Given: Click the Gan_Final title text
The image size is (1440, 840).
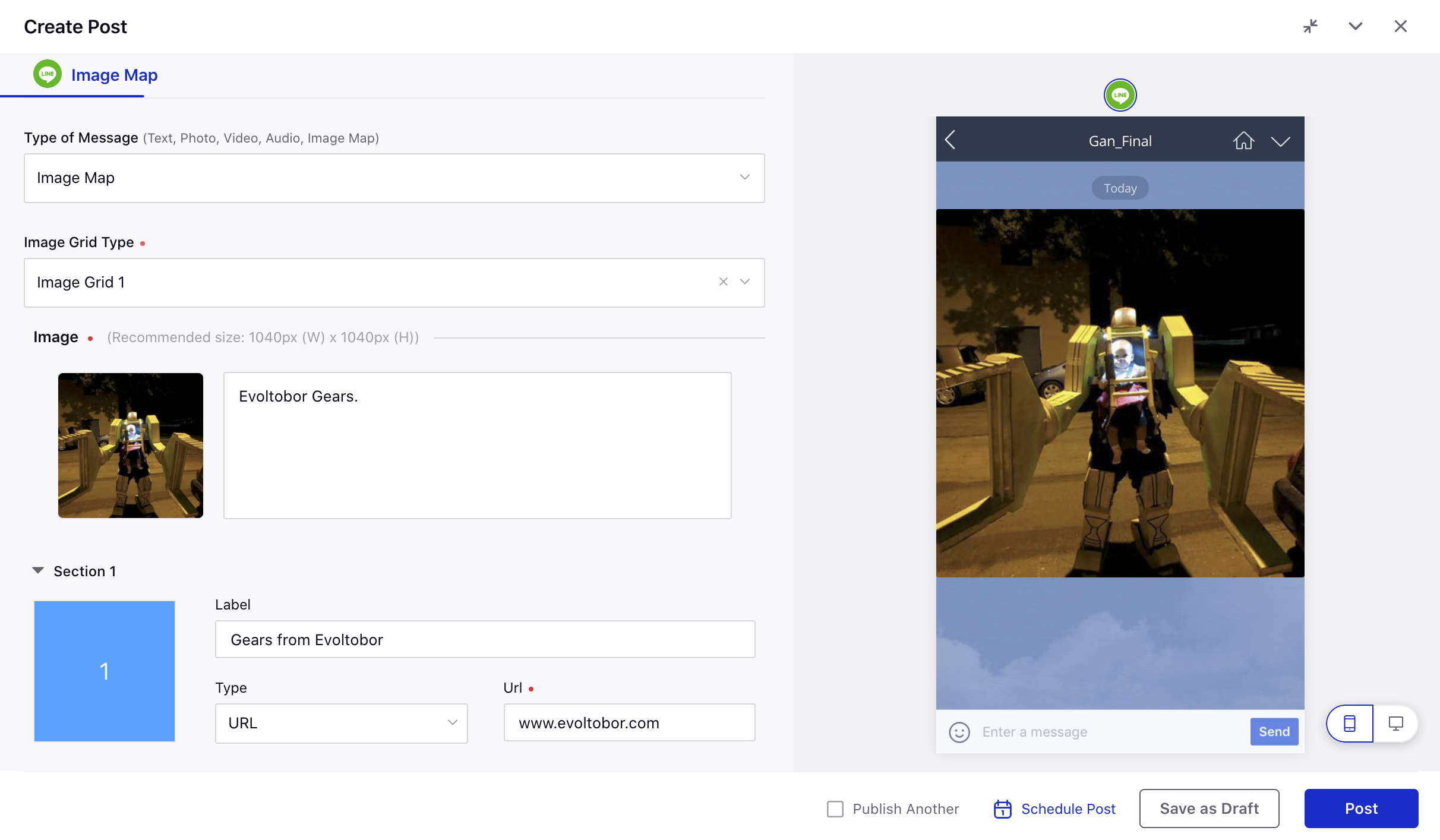Looking at the screenshot, I should pyautogui.click(x=1120, y=141).
